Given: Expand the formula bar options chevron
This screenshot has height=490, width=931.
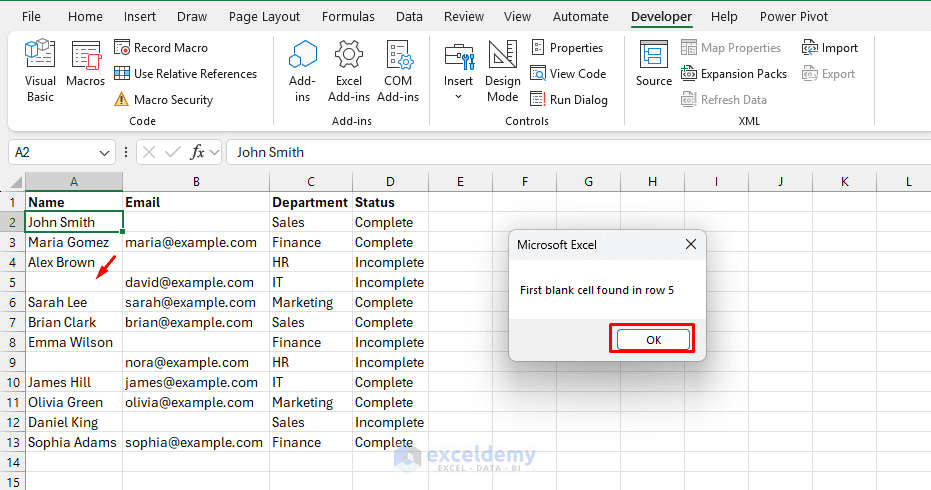Looking at the screenshot, I should click(214, 153).
